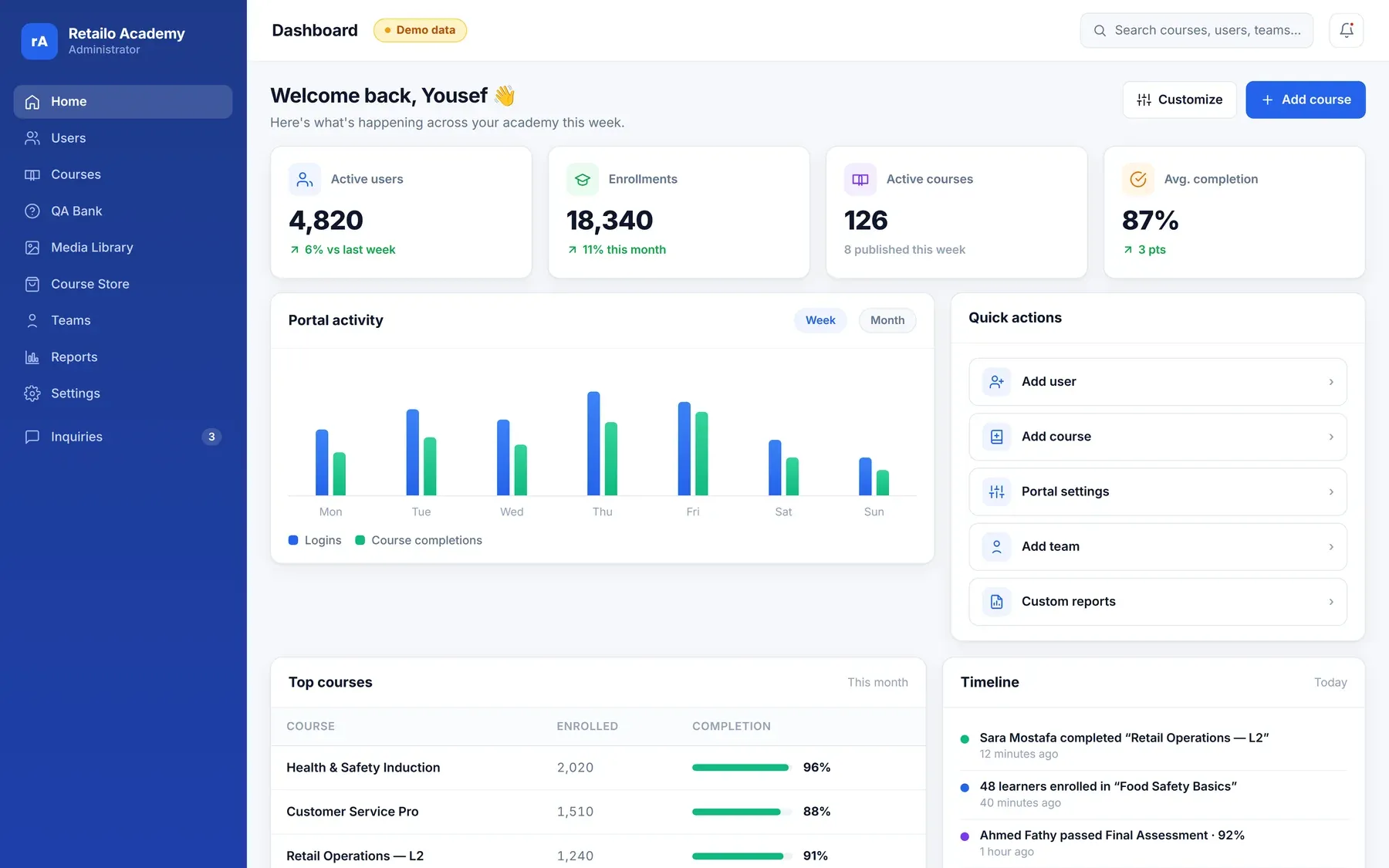
Task: Click the Customize button
Action: point(1179,100)
